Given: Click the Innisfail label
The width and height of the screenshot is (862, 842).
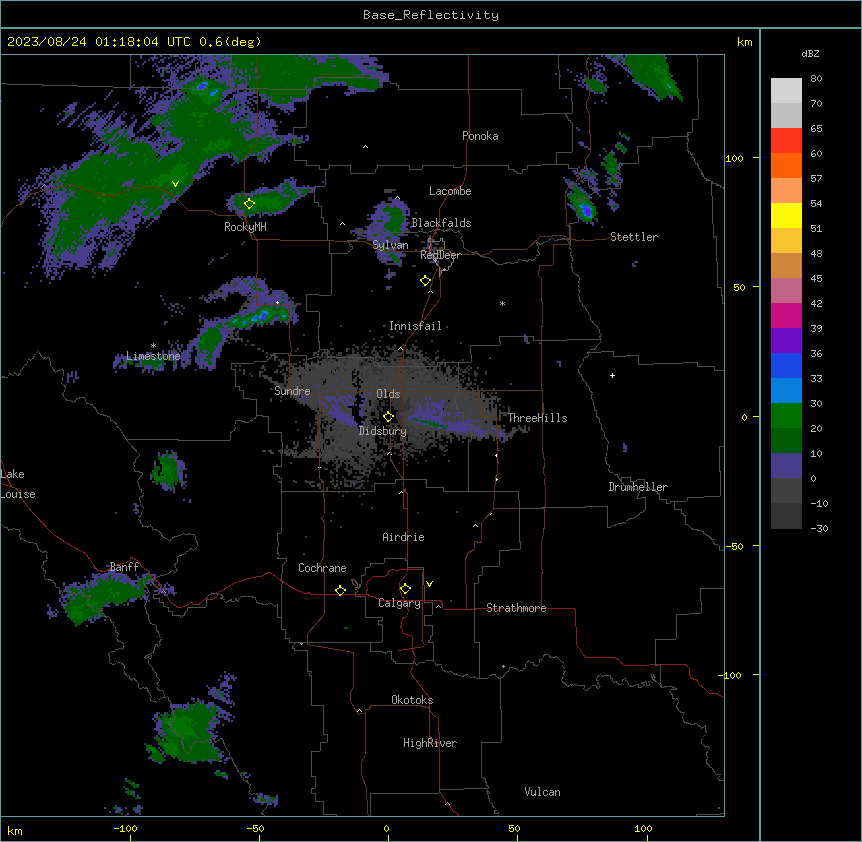Looking at the screenshot, I should pyautogui.click(x=415, y=326).
